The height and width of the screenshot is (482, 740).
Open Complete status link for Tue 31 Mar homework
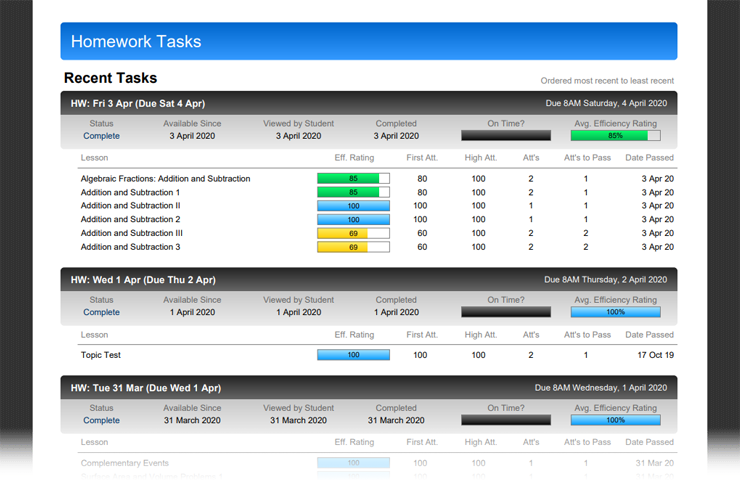(x=101, y=420)
